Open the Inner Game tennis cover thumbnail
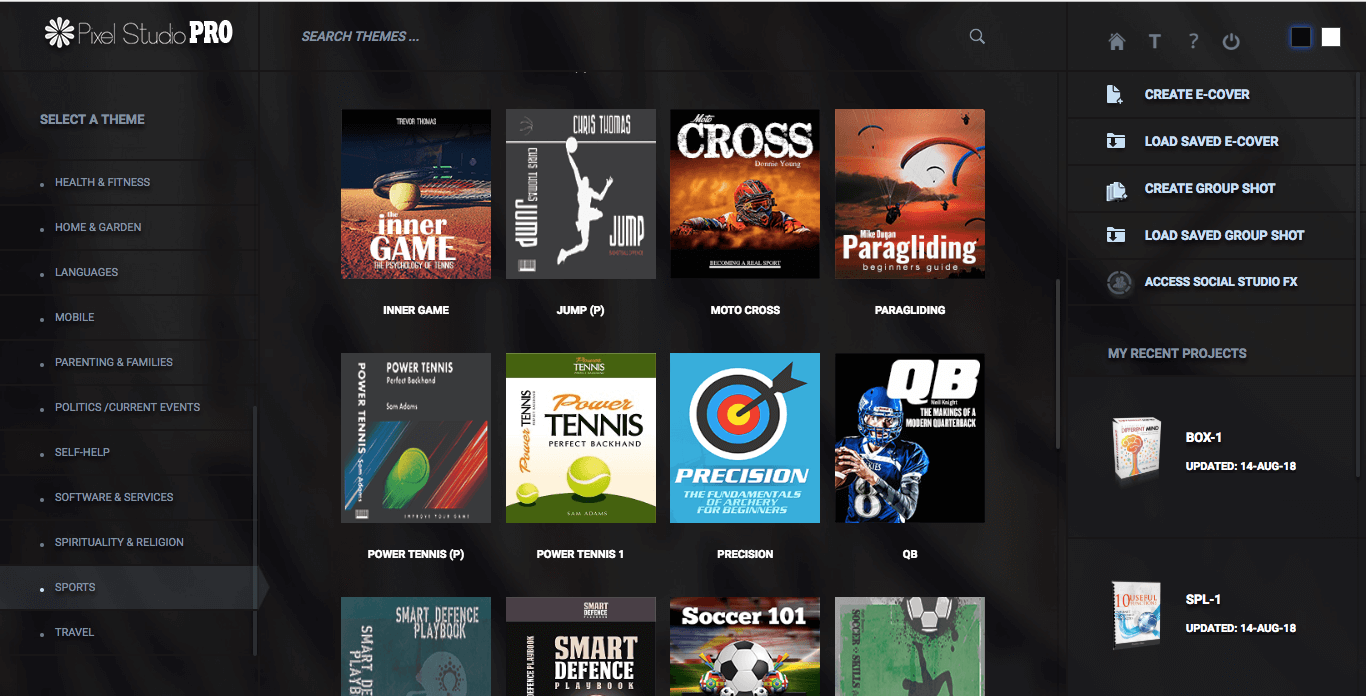 416,194
